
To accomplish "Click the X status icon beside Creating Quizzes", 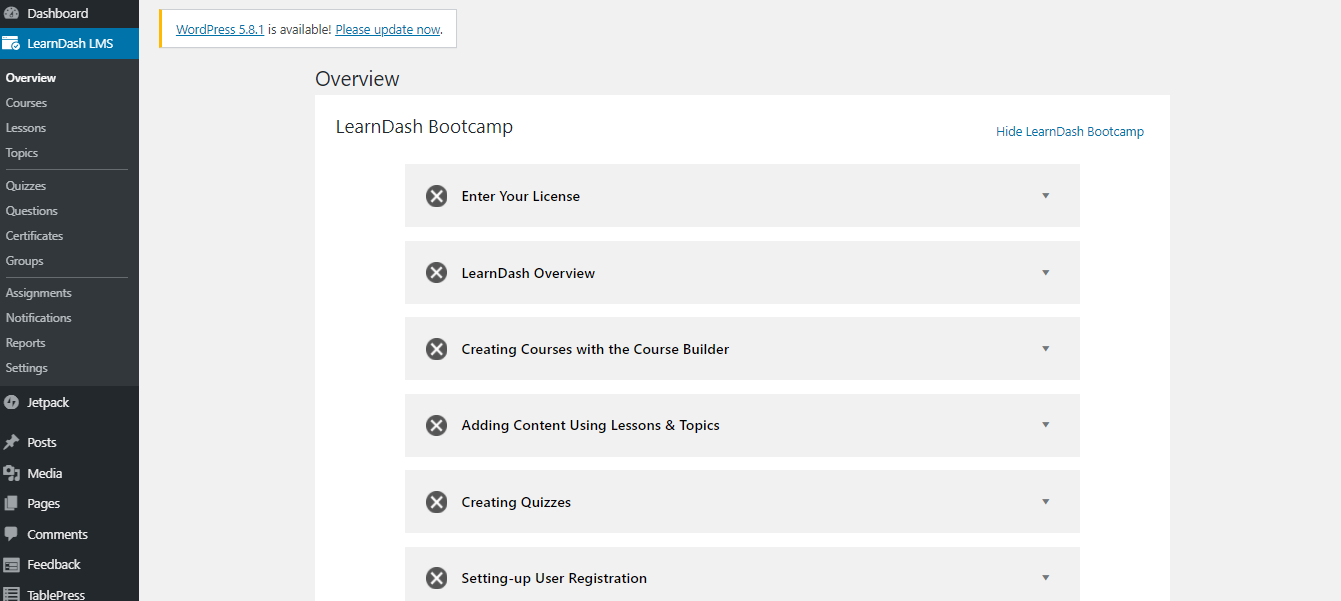I will point(437,502).
